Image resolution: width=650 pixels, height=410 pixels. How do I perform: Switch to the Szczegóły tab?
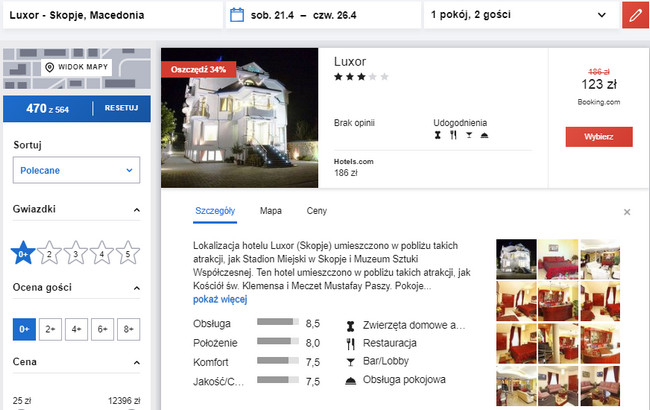pos(215,211)
